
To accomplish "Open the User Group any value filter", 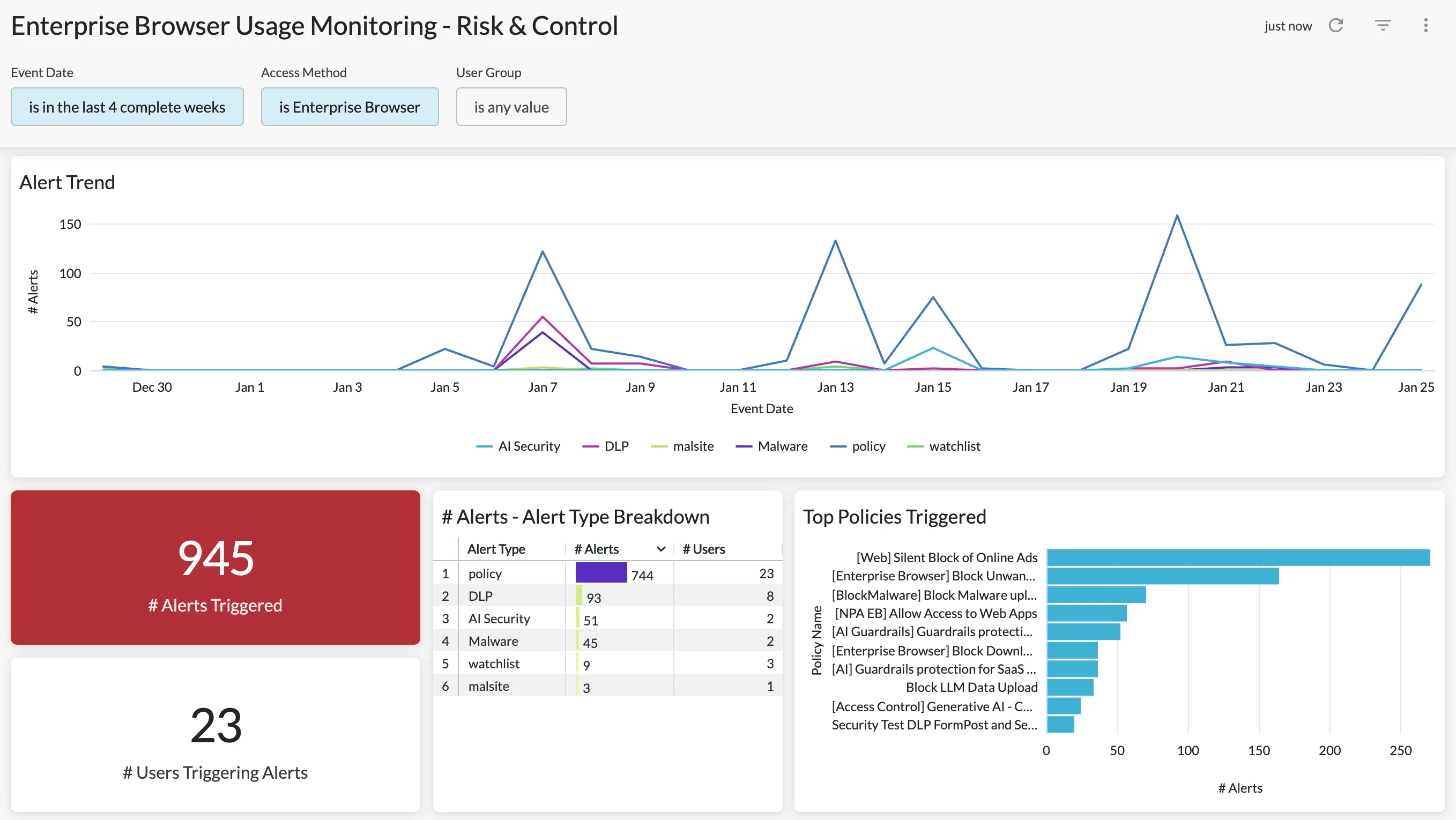I will [511, 107].
